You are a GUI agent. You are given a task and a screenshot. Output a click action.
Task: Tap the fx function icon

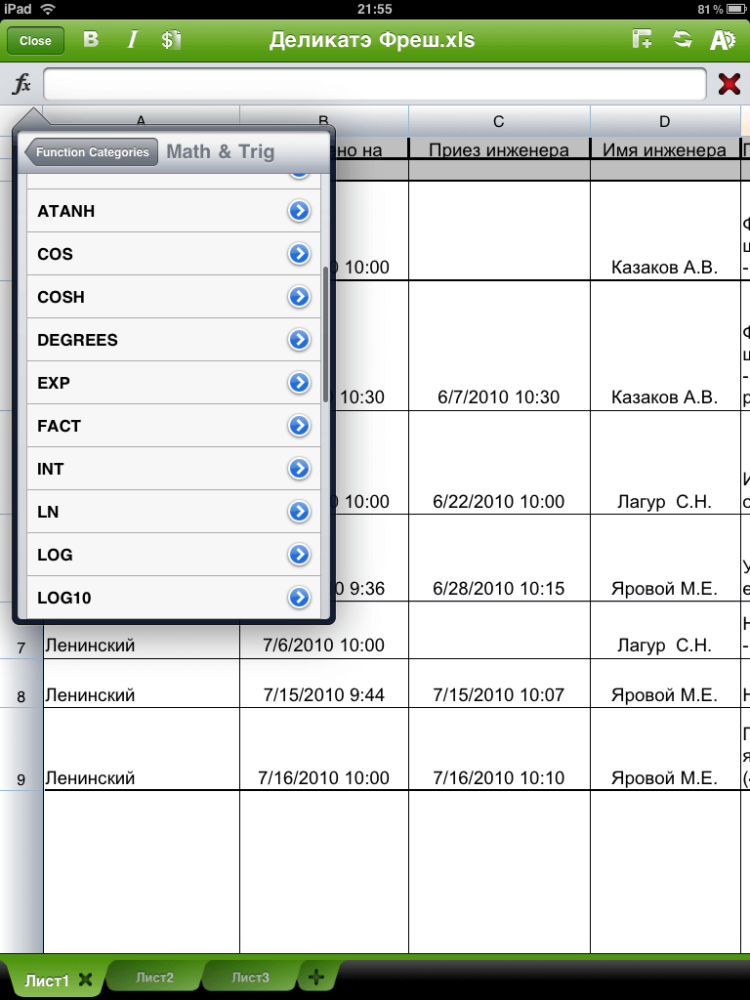[21, 84]
